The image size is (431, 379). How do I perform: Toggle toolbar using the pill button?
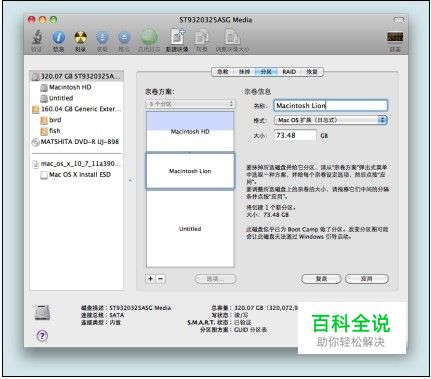(399, 20)
